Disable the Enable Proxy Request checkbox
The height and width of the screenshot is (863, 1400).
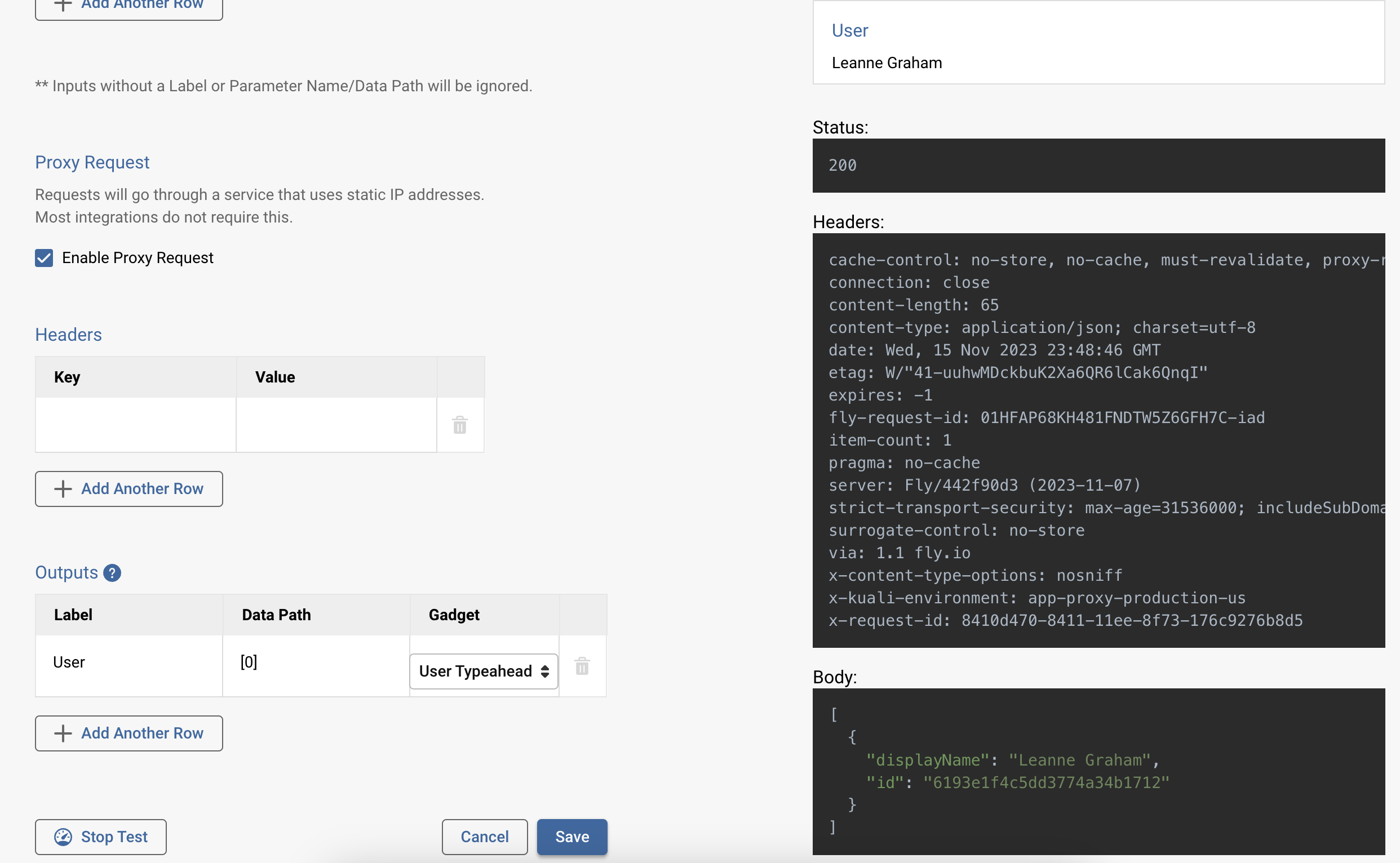point(44,257)
